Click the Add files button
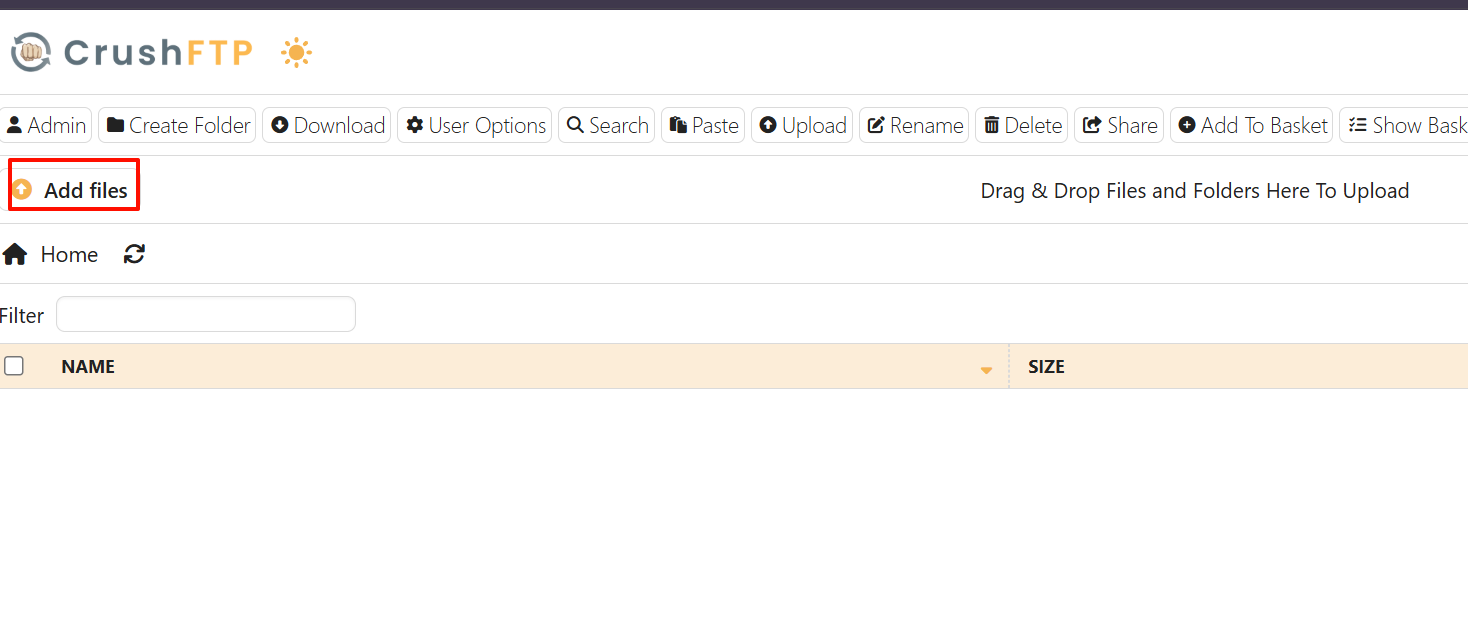The width and height of the screenshot is (1468, 622). 73,190
